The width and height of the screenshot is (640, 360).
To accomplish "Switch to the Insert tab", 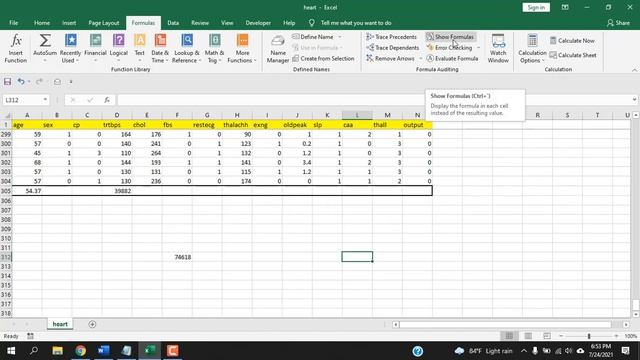I will [x=69, y=23].
